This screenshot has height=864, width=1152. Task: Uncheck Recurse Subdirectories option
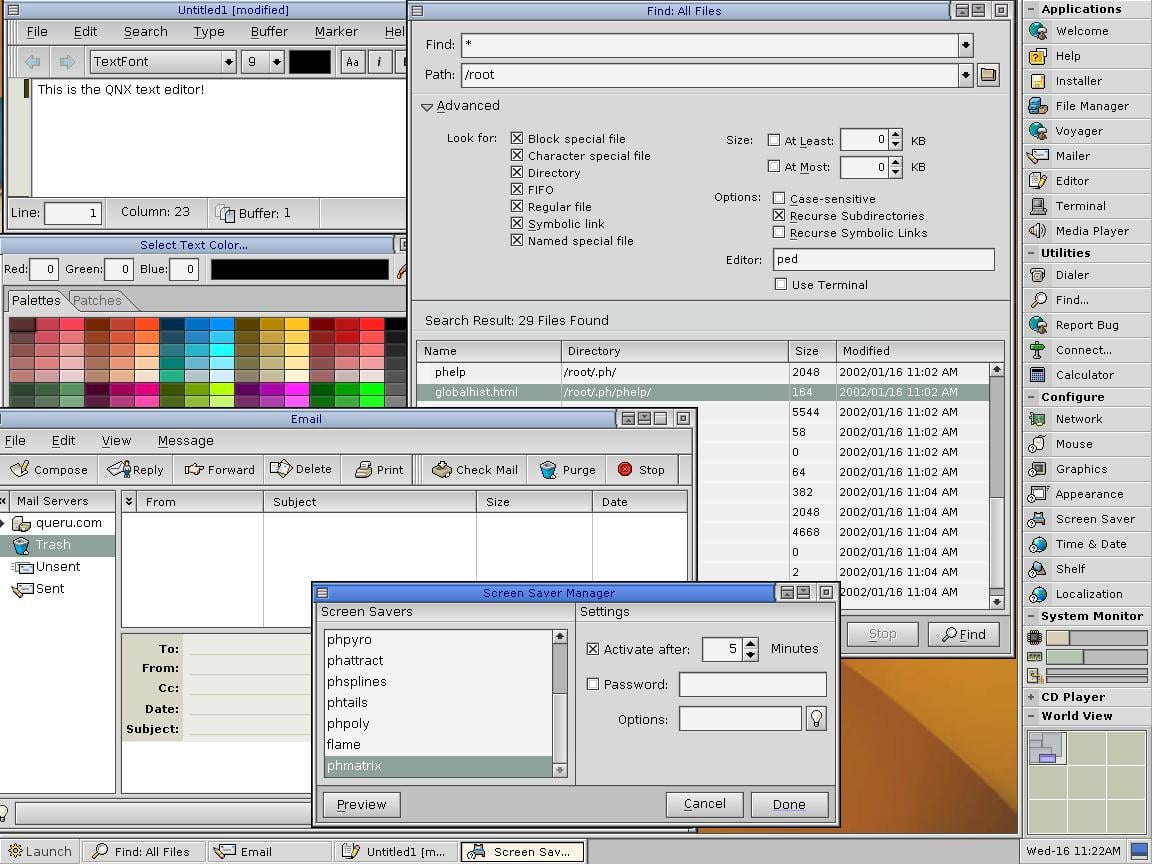point(779,216)
